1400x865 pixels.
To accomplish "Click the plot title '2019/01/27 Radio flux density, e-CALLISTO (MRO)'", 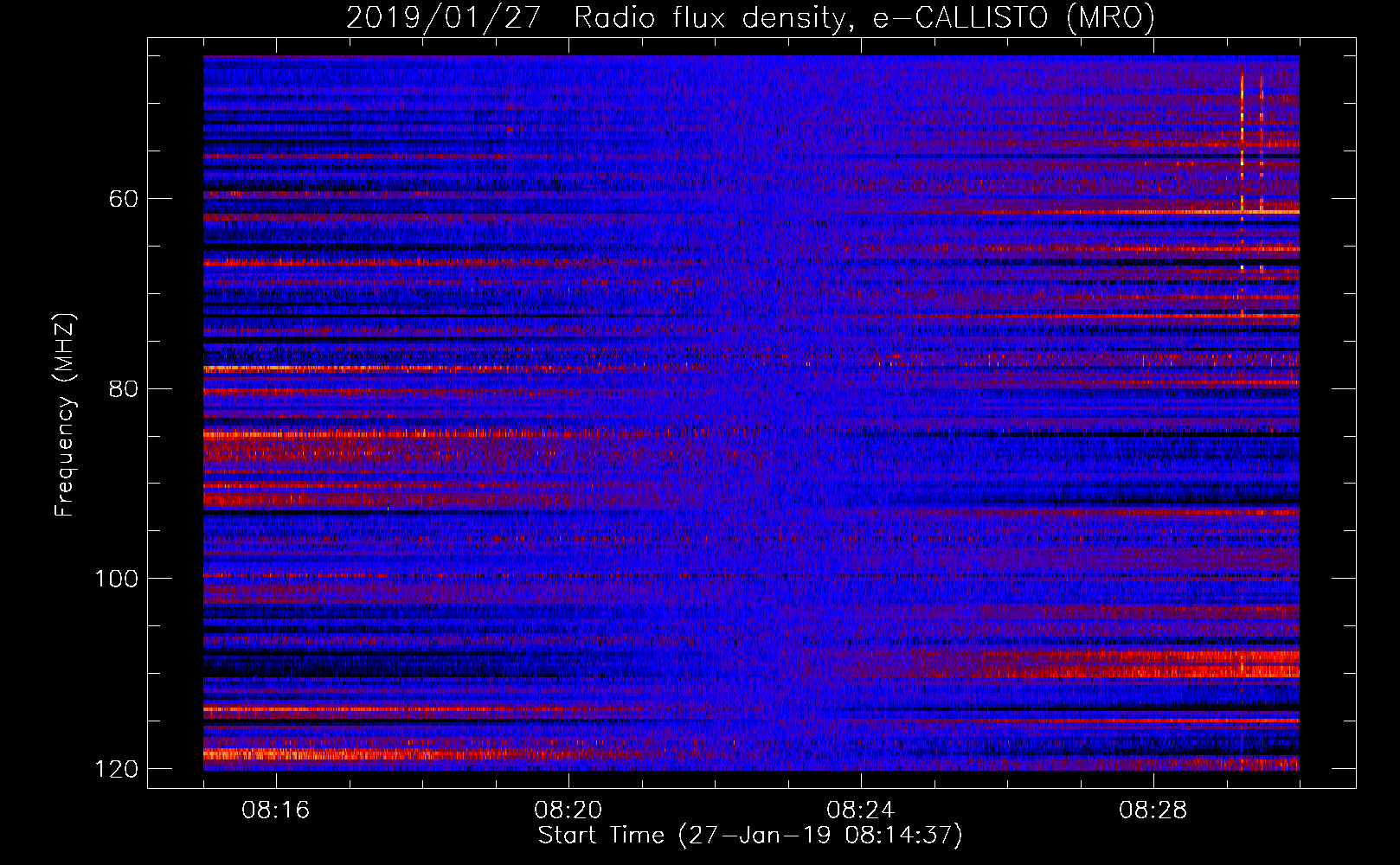I will click(x=750, y=17).
